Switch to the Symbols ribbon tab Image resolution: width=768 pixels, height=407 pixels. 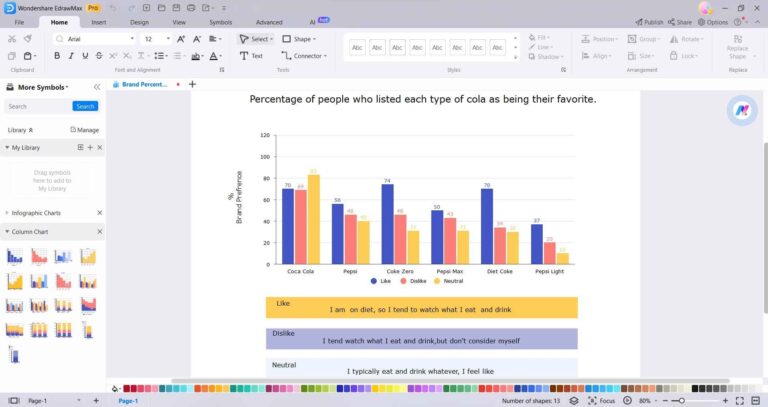click(220, 22)
